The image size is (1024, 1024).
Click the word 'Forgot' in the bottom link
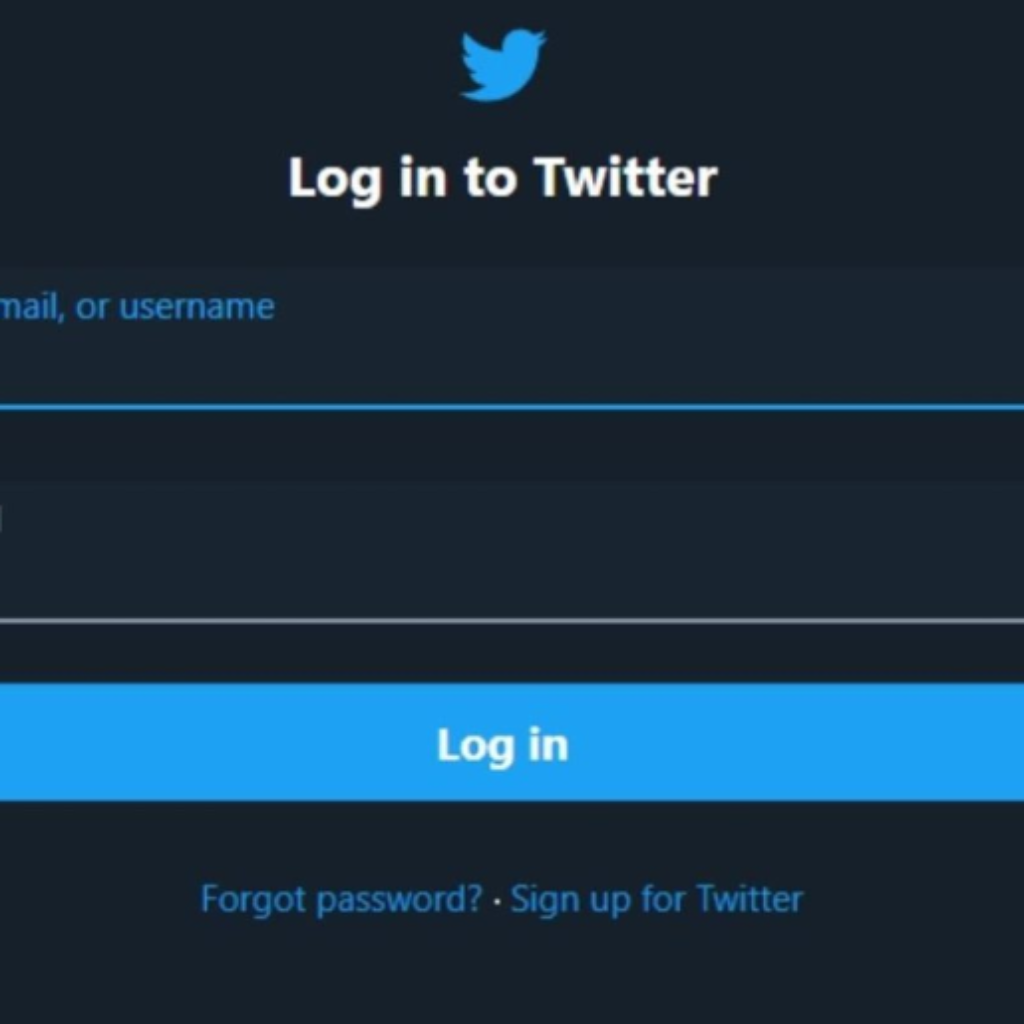(x=253, y=901)
